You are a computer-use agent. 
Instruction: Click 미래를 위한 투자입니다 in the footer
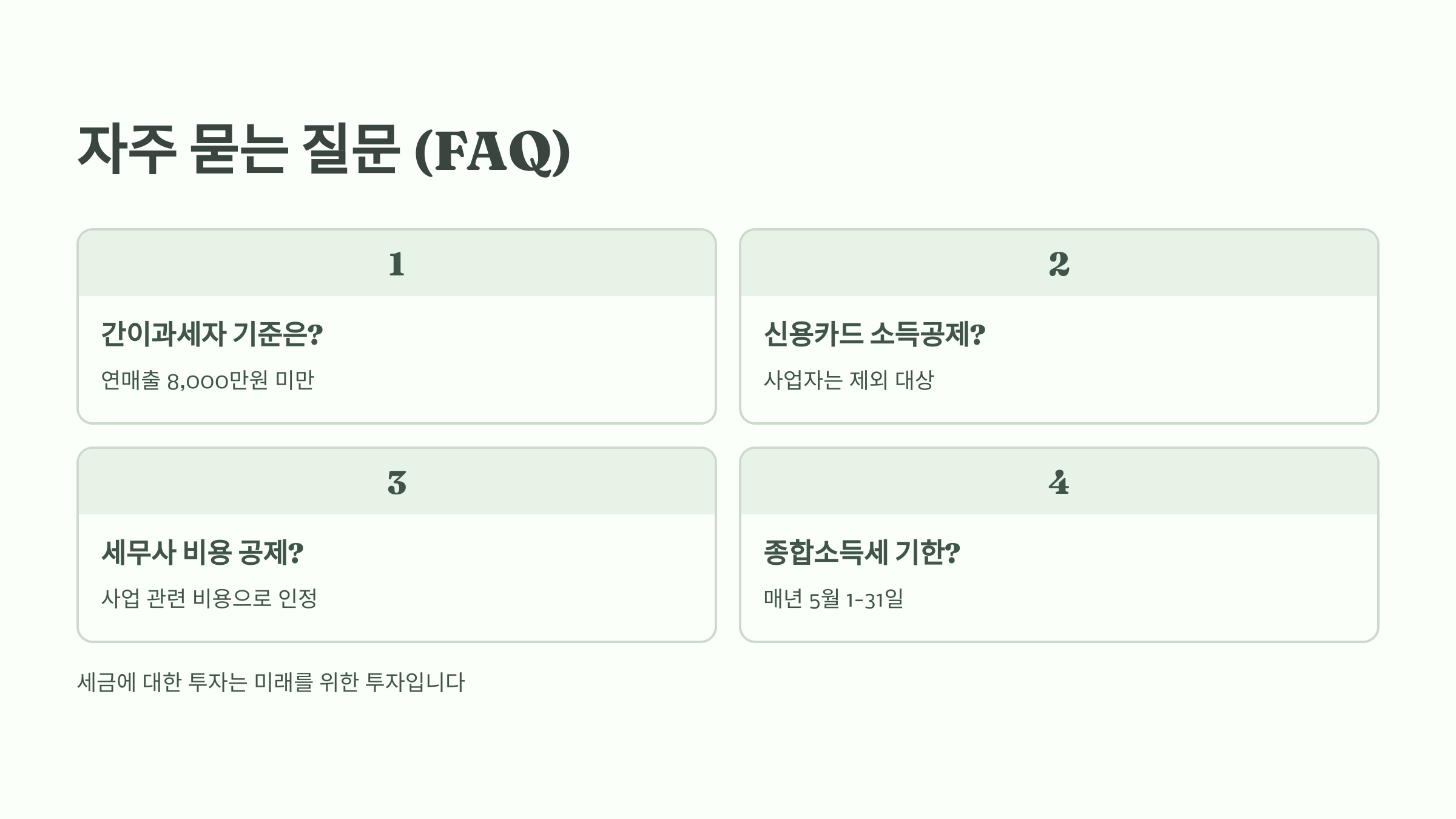pos(360,682)
